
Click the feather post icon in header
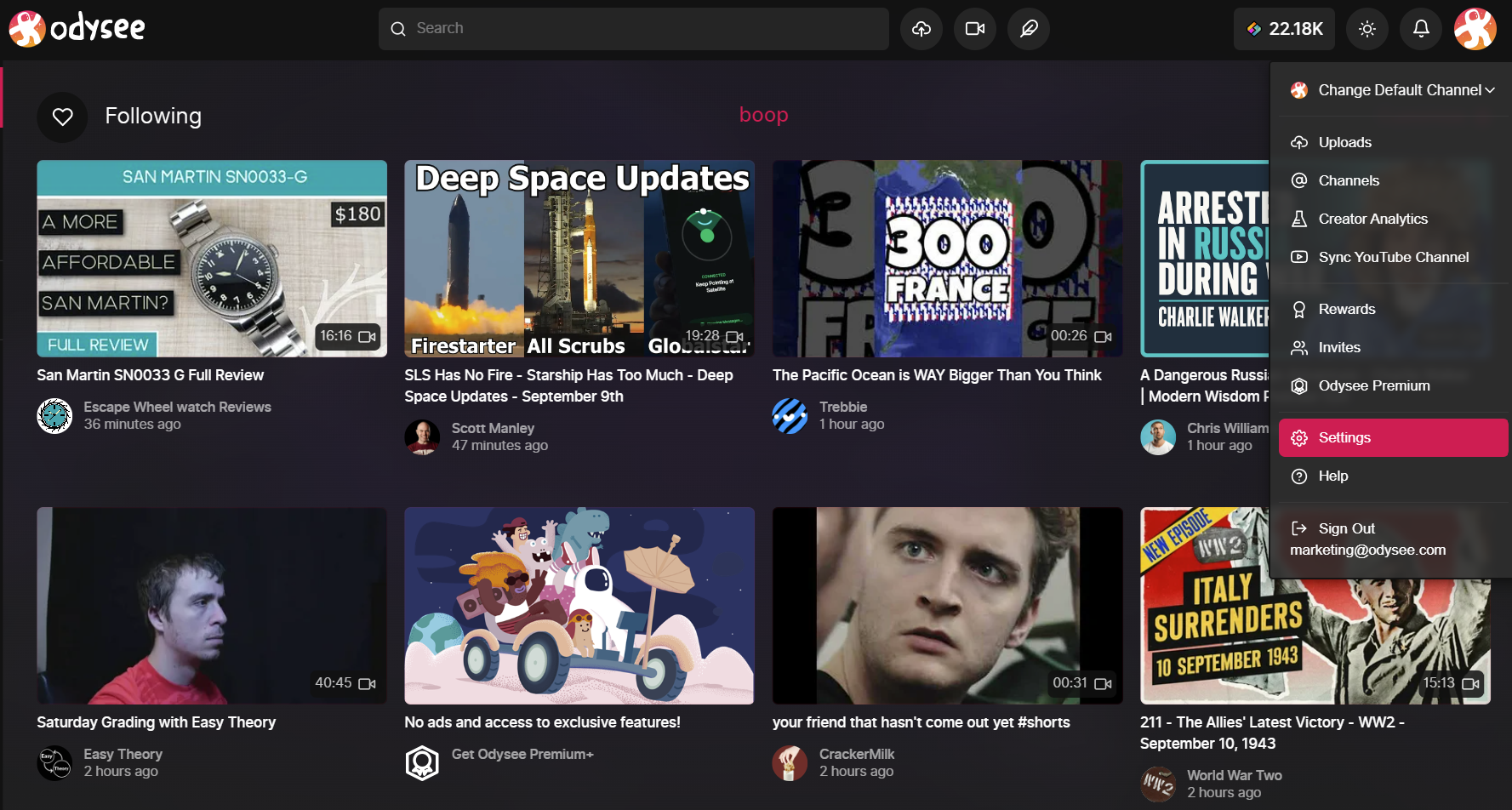1029,29
